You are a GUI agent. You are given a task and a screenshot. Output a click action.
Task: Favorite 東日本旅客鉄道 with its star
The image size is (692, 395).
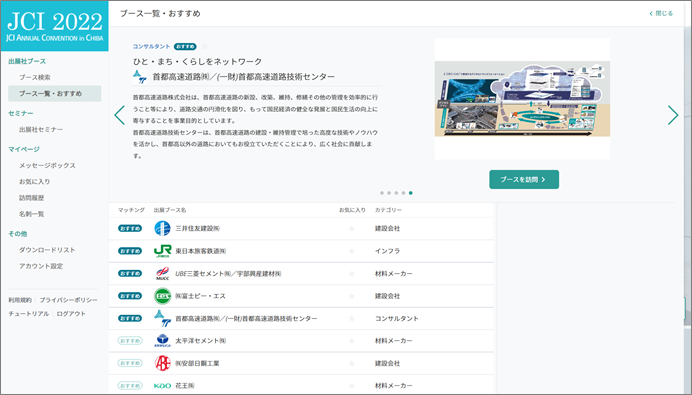pyautogui.click(x=352, y=251)
